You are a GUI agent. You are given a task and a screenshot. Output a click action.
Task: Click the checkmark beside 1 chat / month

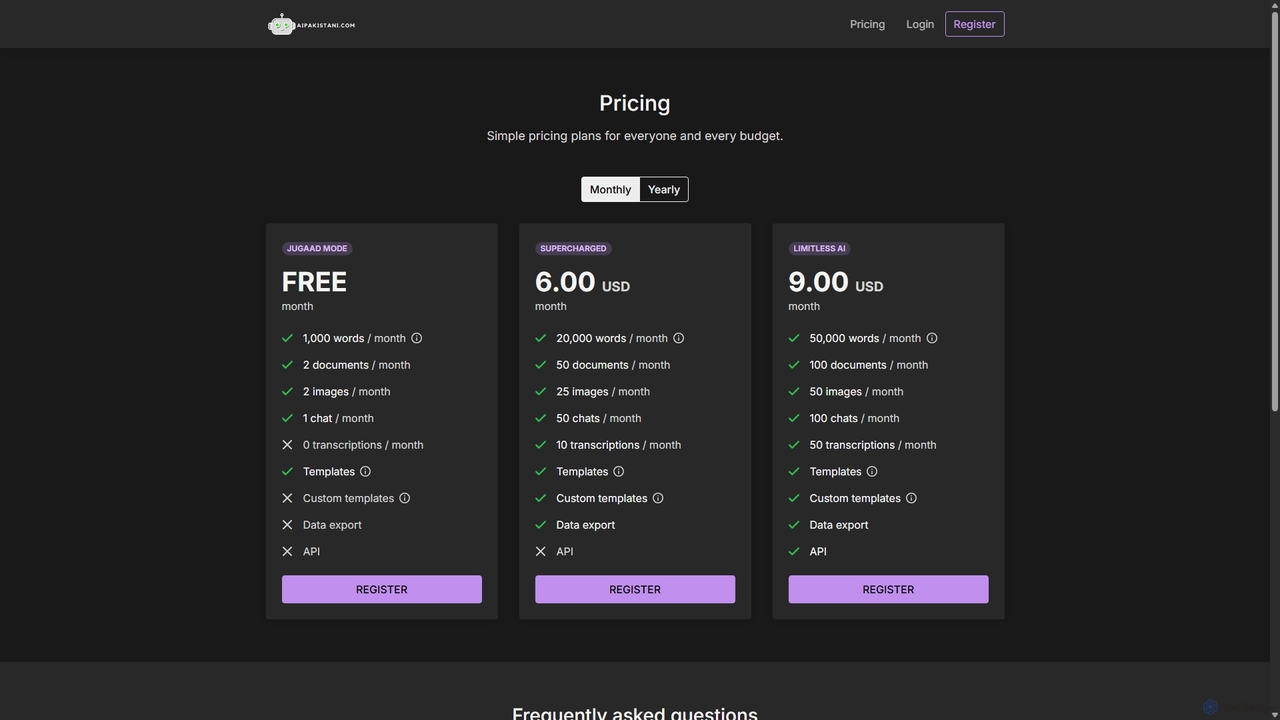(287, 418)
